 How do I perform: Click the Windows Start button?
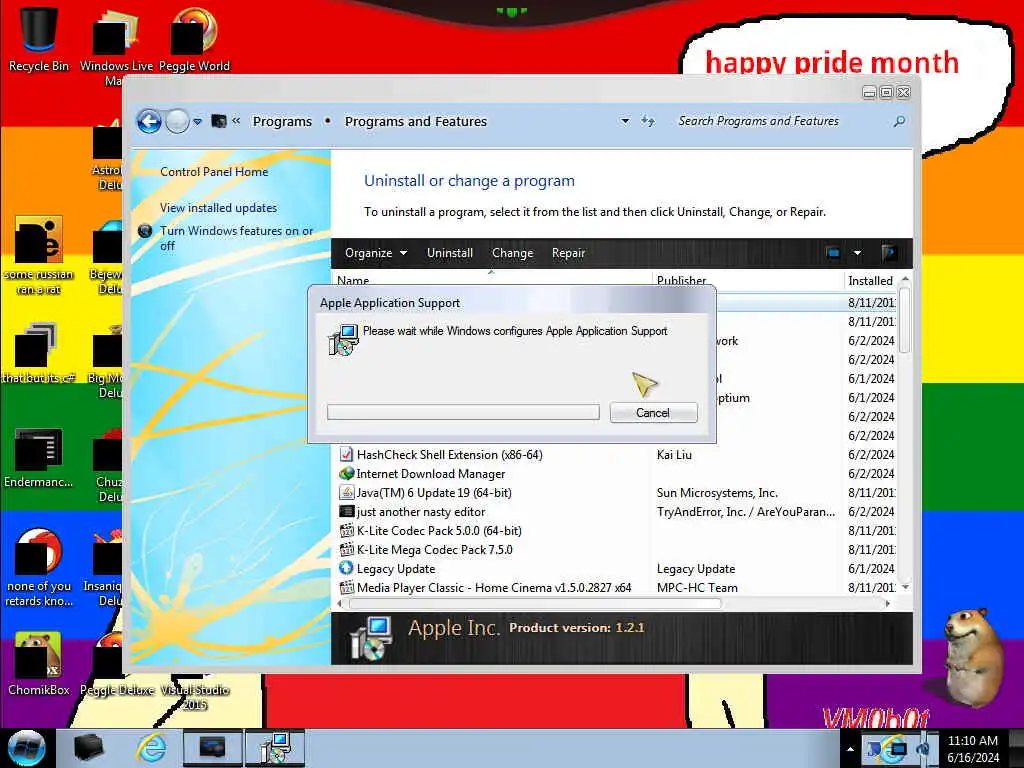(x=27, y=748)
